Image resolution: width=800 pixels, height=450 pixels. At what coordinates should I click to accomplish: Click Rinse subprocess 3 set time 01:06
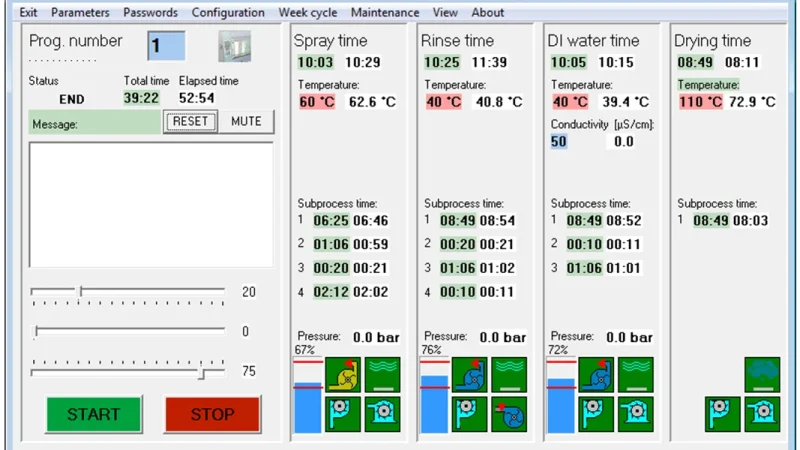(x=458, y=268)
